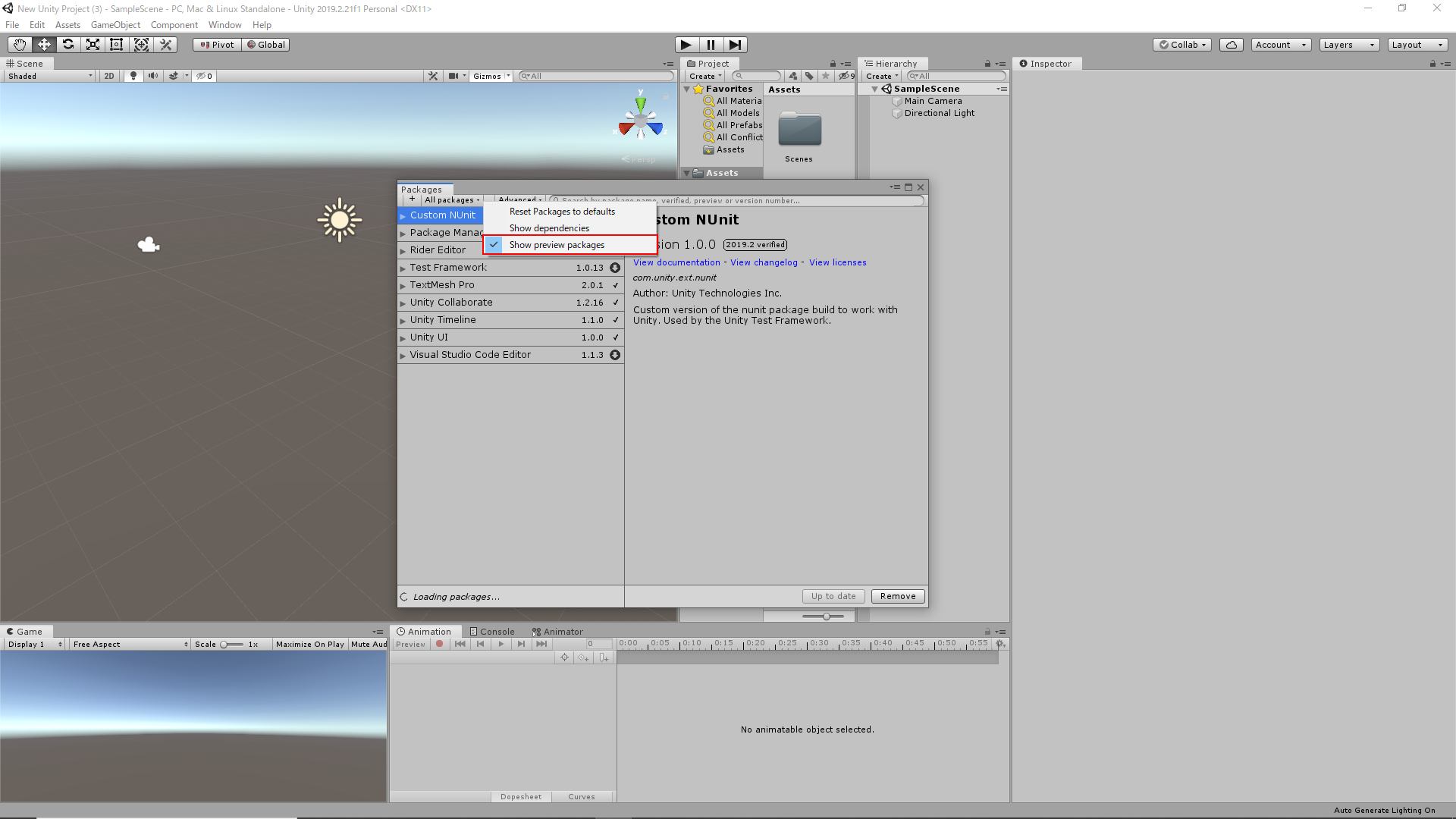Select the Unity Timeline package

(x=510, y=320)
